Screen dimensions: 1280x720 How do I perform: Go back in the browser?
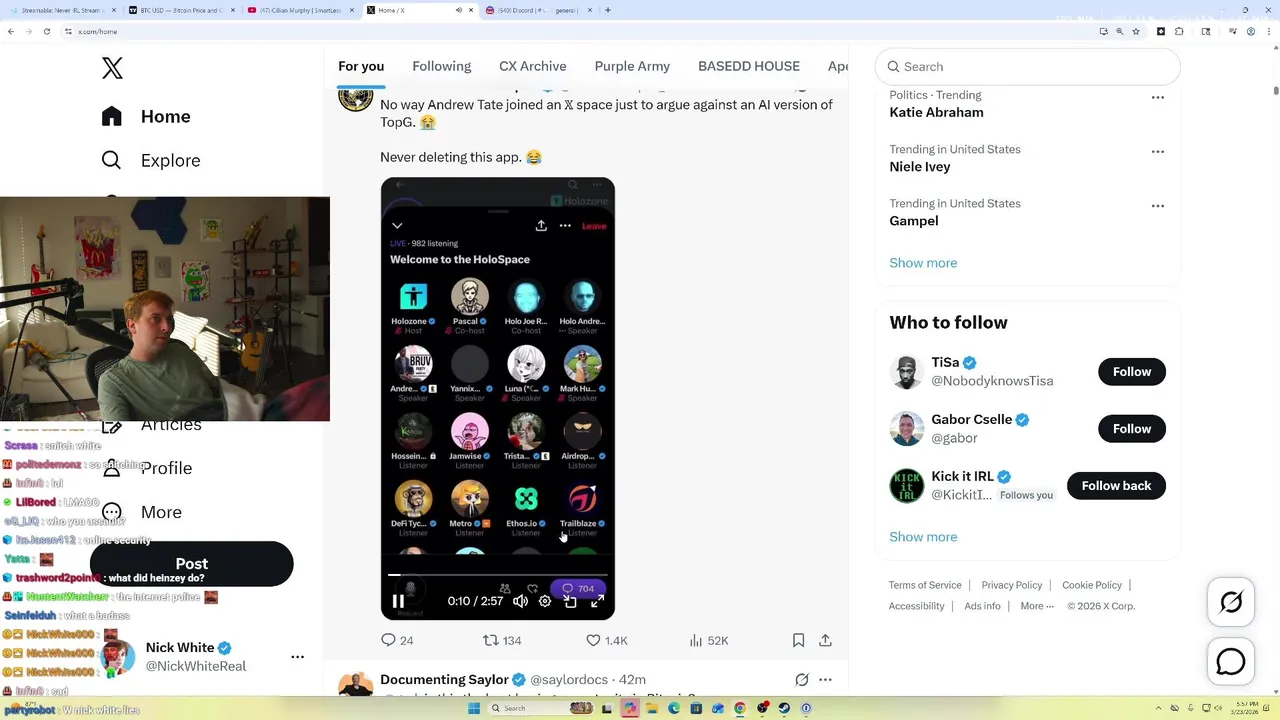pyautogui.click(x=11, y=31)
